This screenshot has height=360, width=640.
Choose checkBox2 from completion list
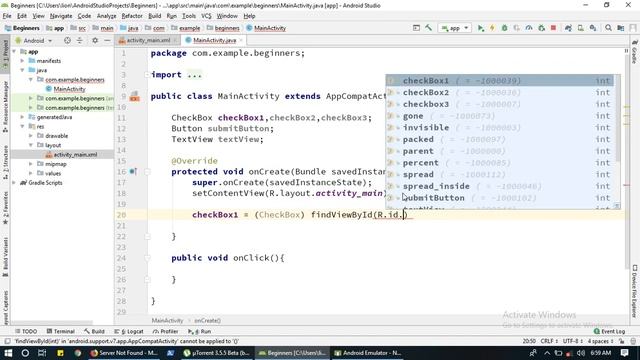500,93
